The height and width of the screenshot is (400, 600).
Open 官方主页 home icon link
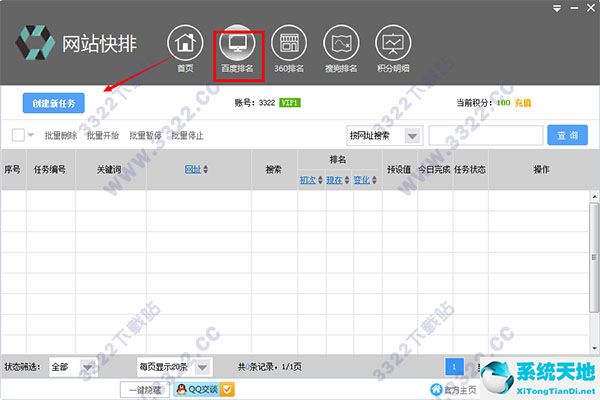coord(436,390)
